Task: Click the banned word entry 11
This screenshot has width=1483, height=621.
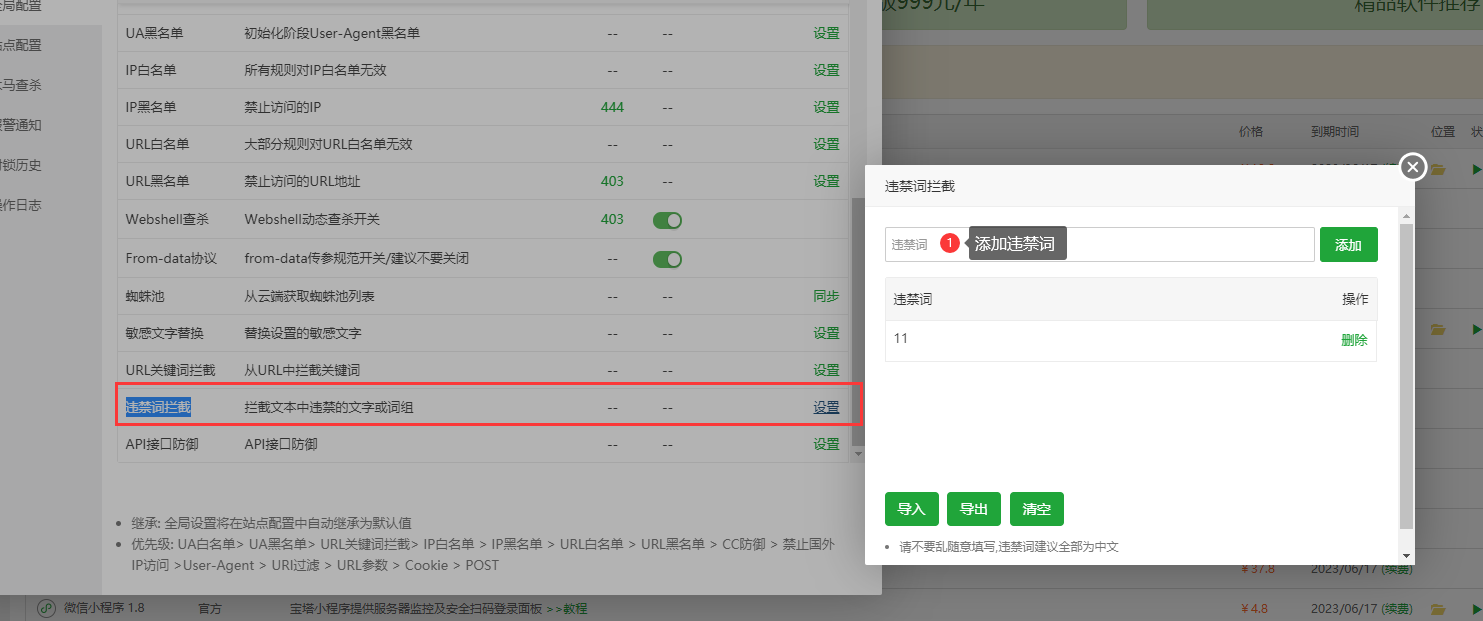Action: [x=901, y=338]
